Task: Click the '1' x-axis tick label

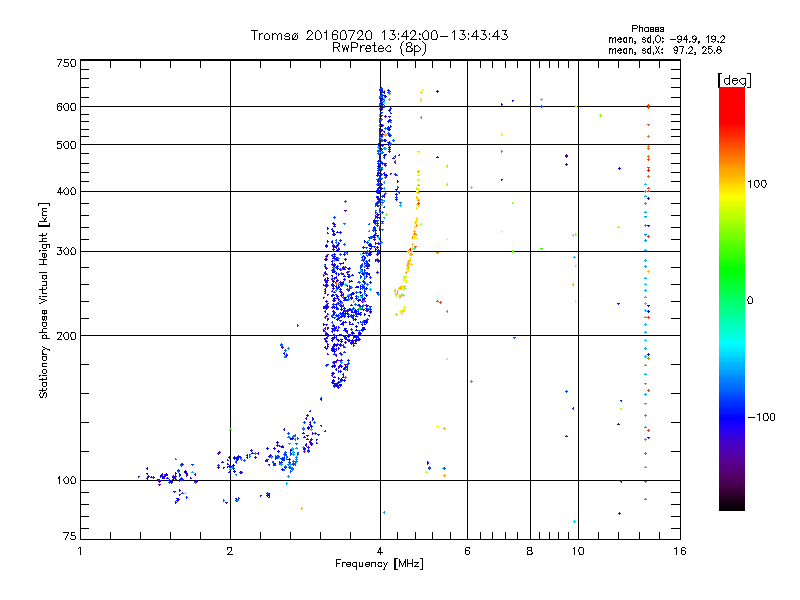Action: 80,551
